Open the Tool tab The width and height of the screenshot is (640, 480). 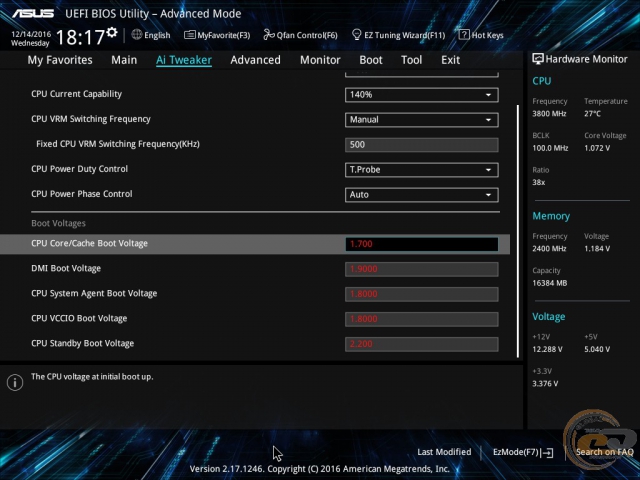coord(411,60)
